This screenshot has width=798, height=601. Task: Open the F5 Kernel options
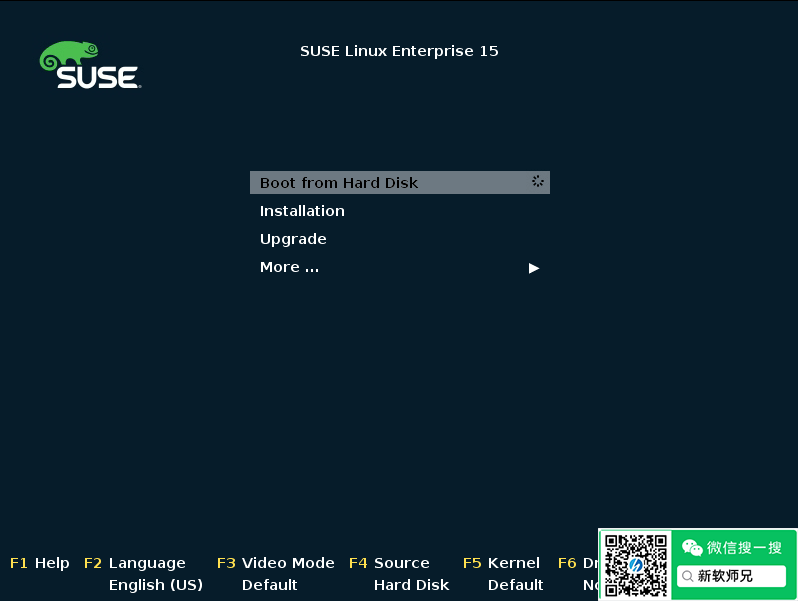tap(501, 563)
